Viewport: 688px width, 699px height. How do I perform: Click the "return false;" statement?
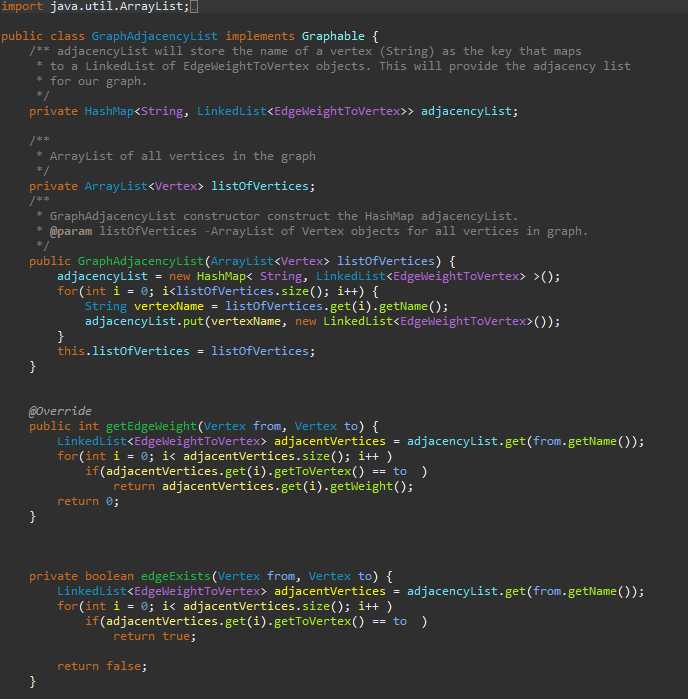(102, 666)
